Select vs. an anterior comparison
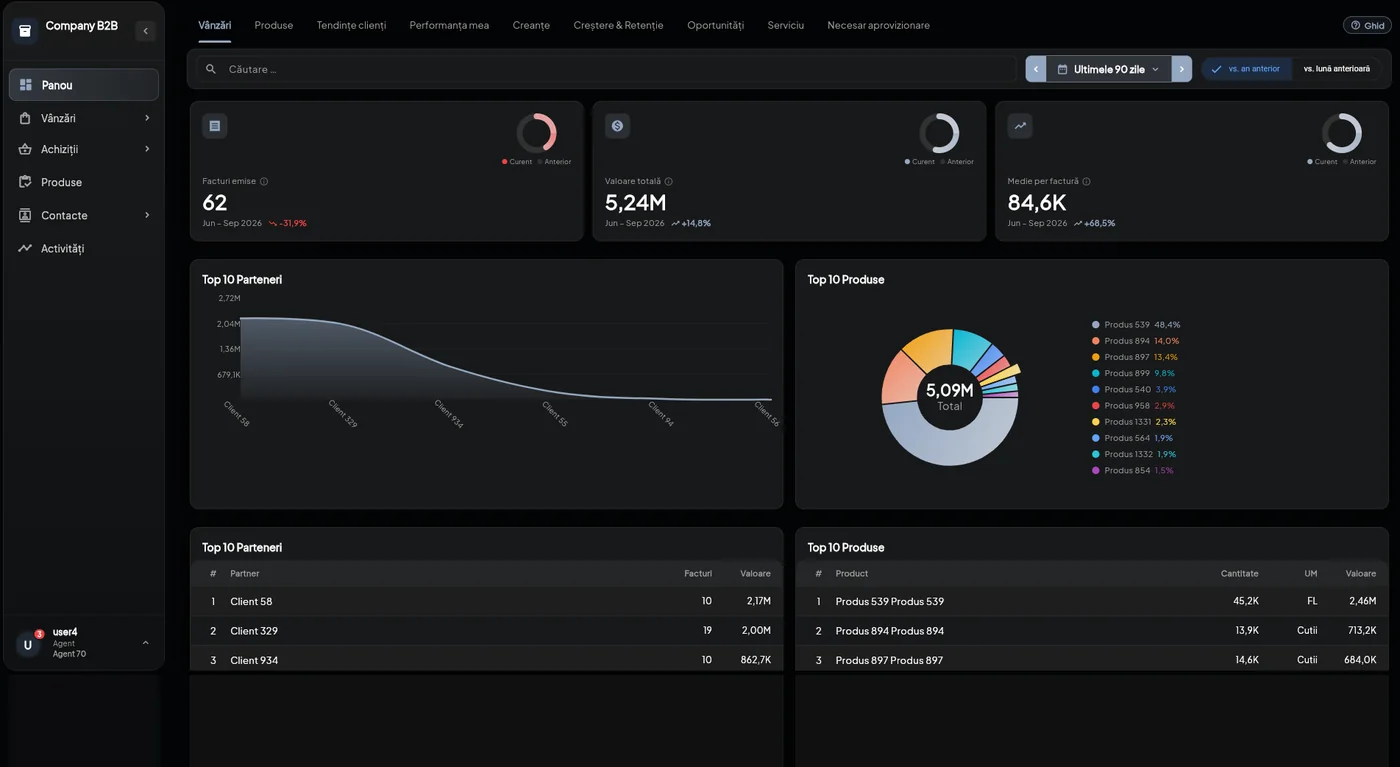Screen dimensions: 1400x767 [x=1246, y=69]
